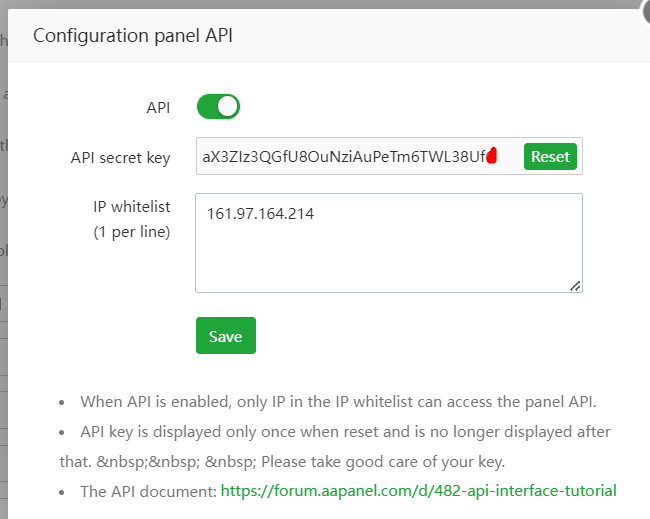This screenshot has height=519, width=650.
Task: Open the API interface tutorial forum link
Action: (x=418, y=490)
